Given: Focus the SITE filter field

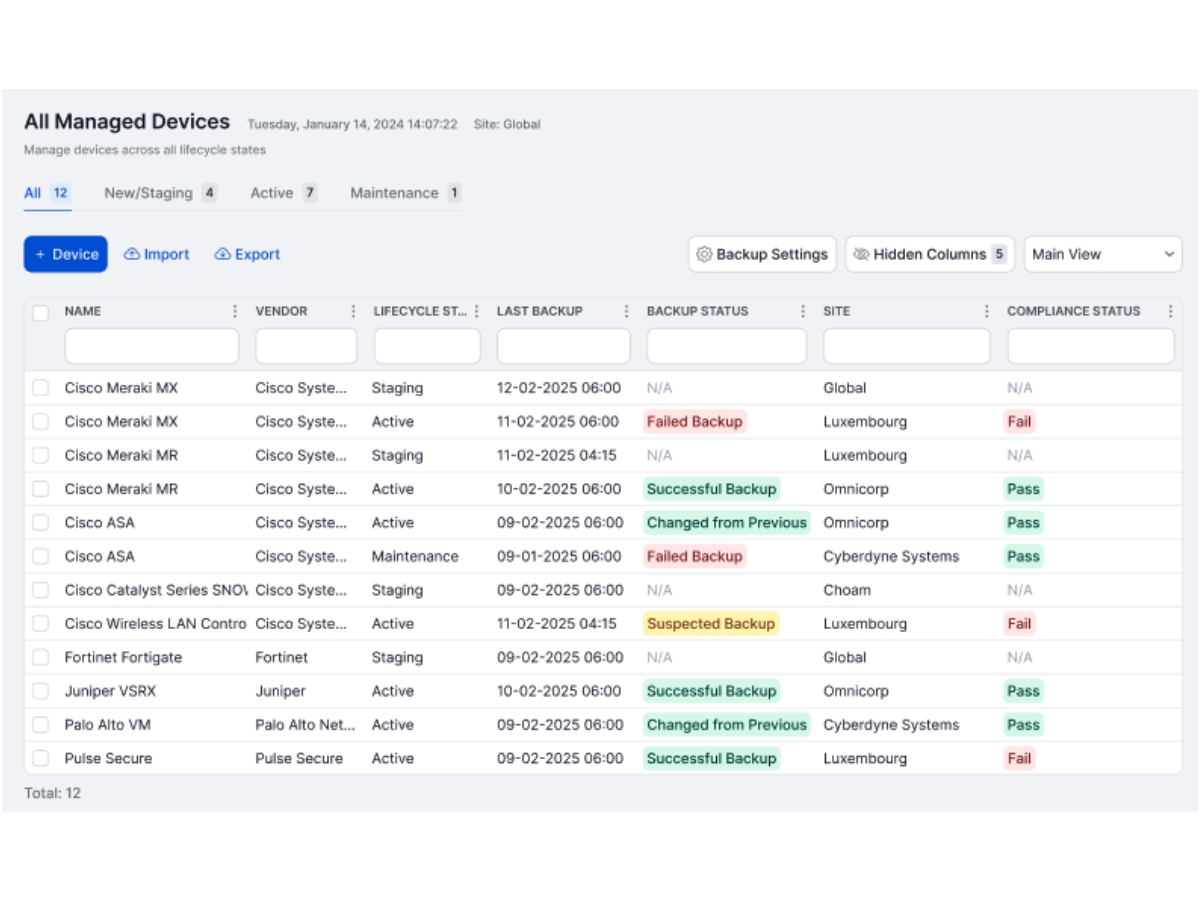Looking at the screenshot, I should tap(907, 346).
